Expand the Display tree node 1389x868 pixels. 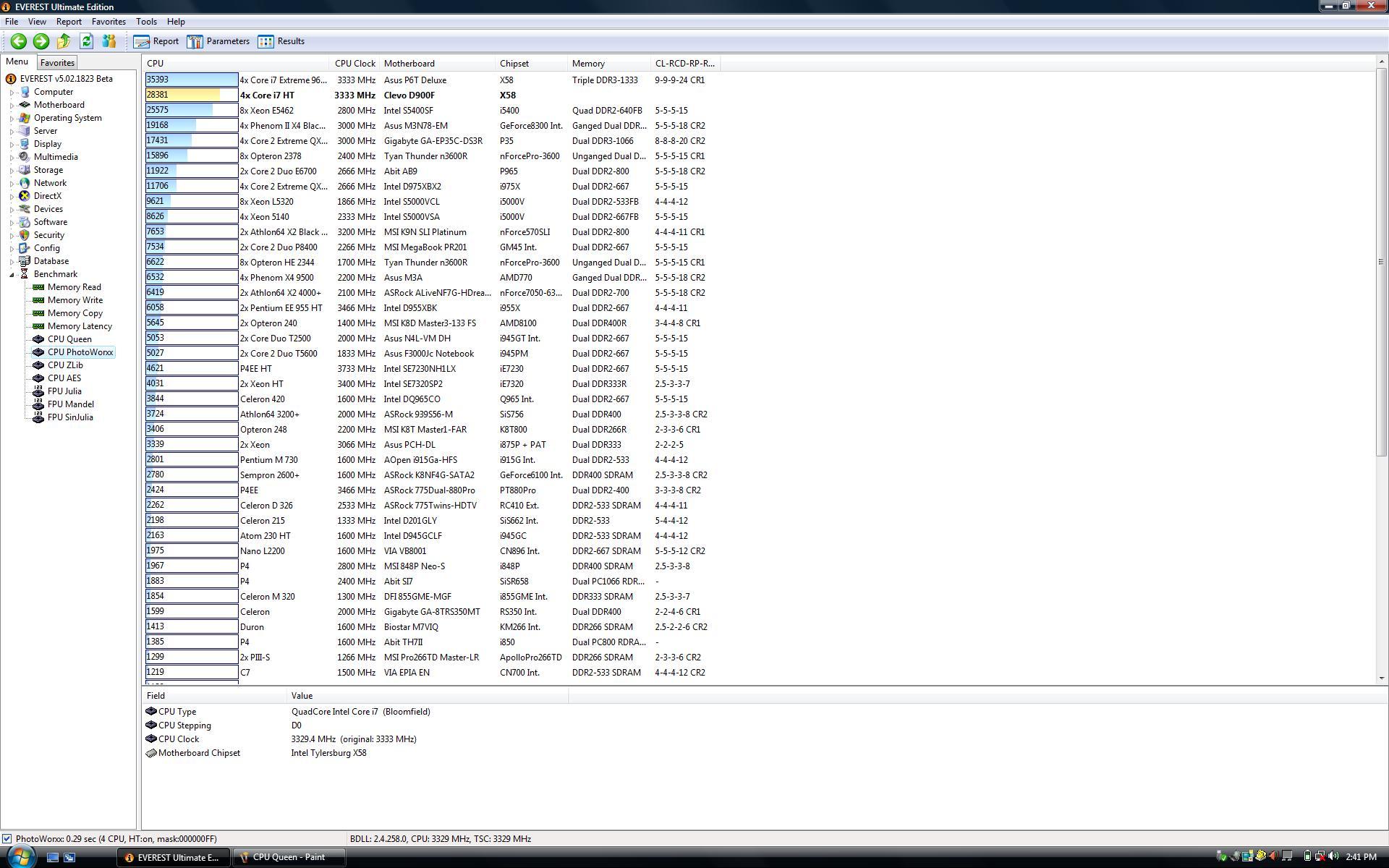coord(12,145)
